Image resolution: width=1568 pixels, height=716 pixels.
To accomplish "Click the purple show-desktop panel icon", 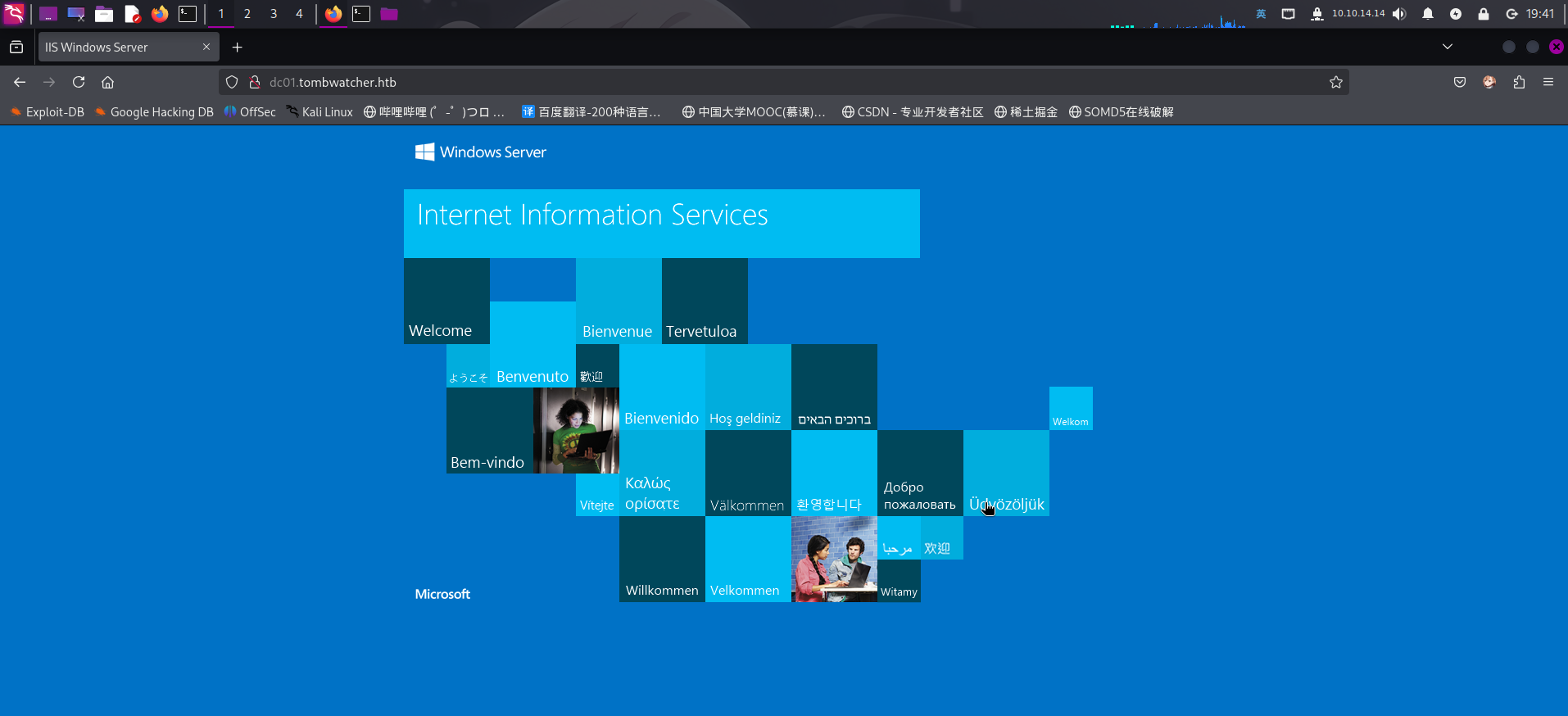I will 48,14.
